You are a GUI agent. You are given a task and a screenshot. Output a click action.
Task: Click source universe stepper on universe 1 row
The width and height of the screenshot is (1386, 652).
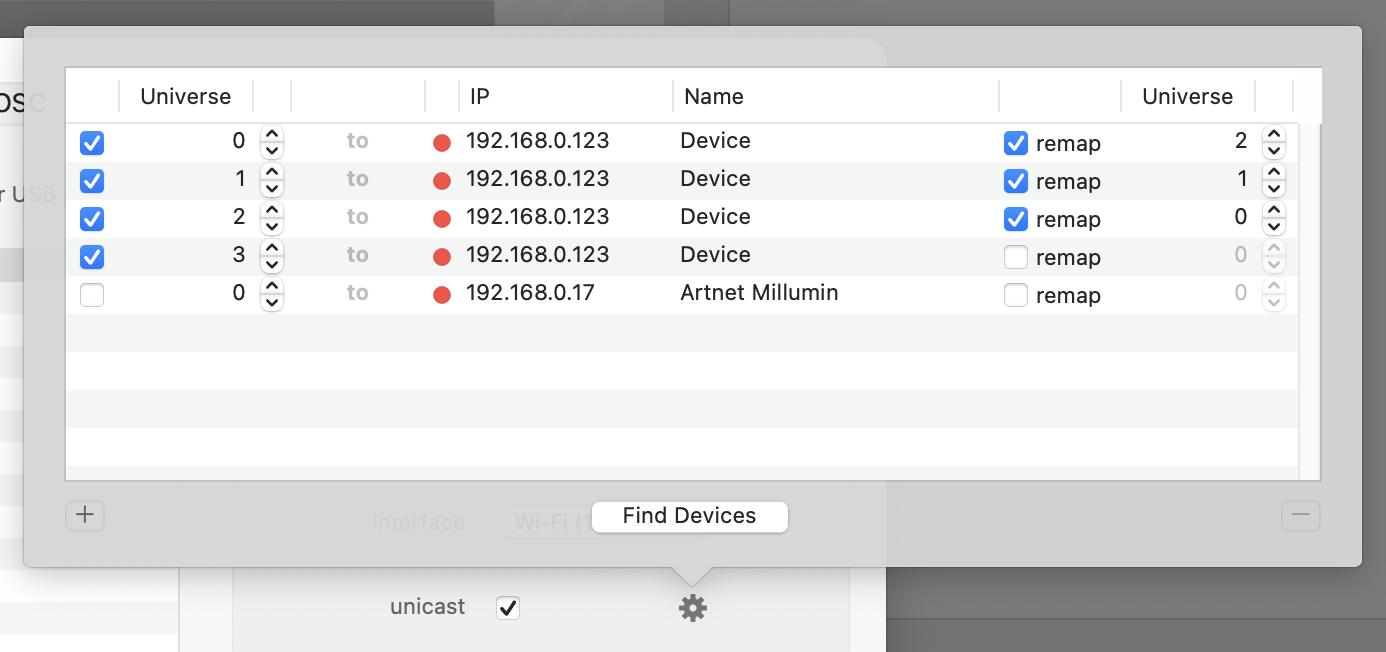[271, 181]
